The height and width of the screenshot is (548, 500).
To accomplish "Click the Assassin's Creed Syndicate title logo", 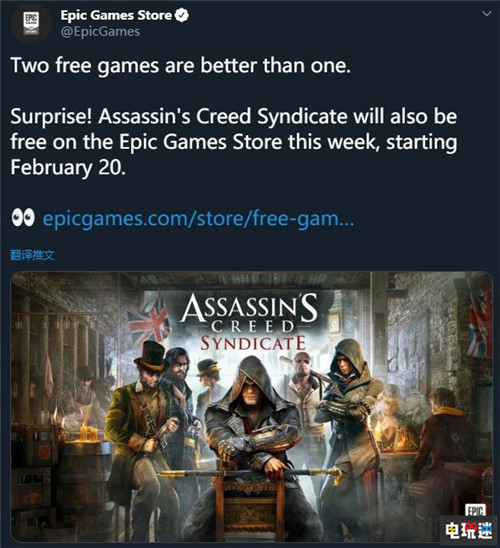I will [249, 322].
